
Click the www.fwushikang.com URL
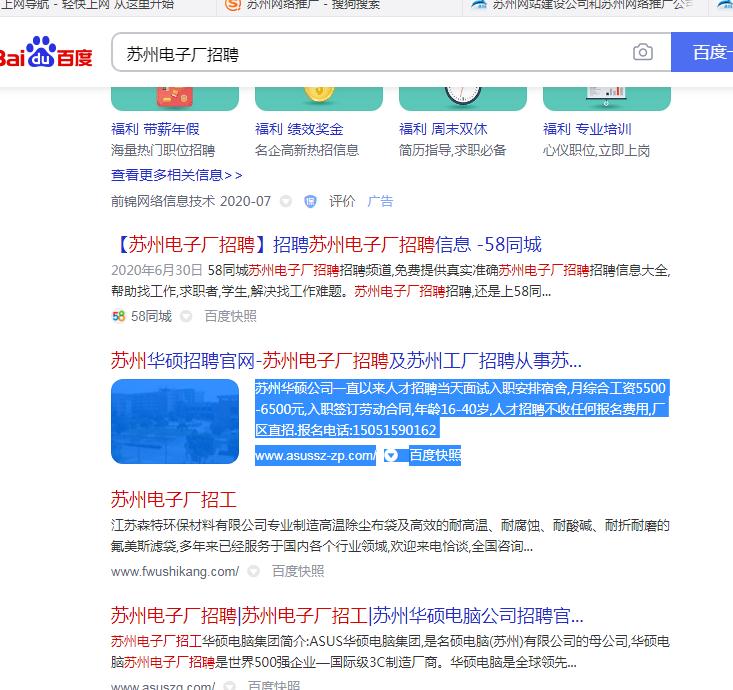point(175,571)
